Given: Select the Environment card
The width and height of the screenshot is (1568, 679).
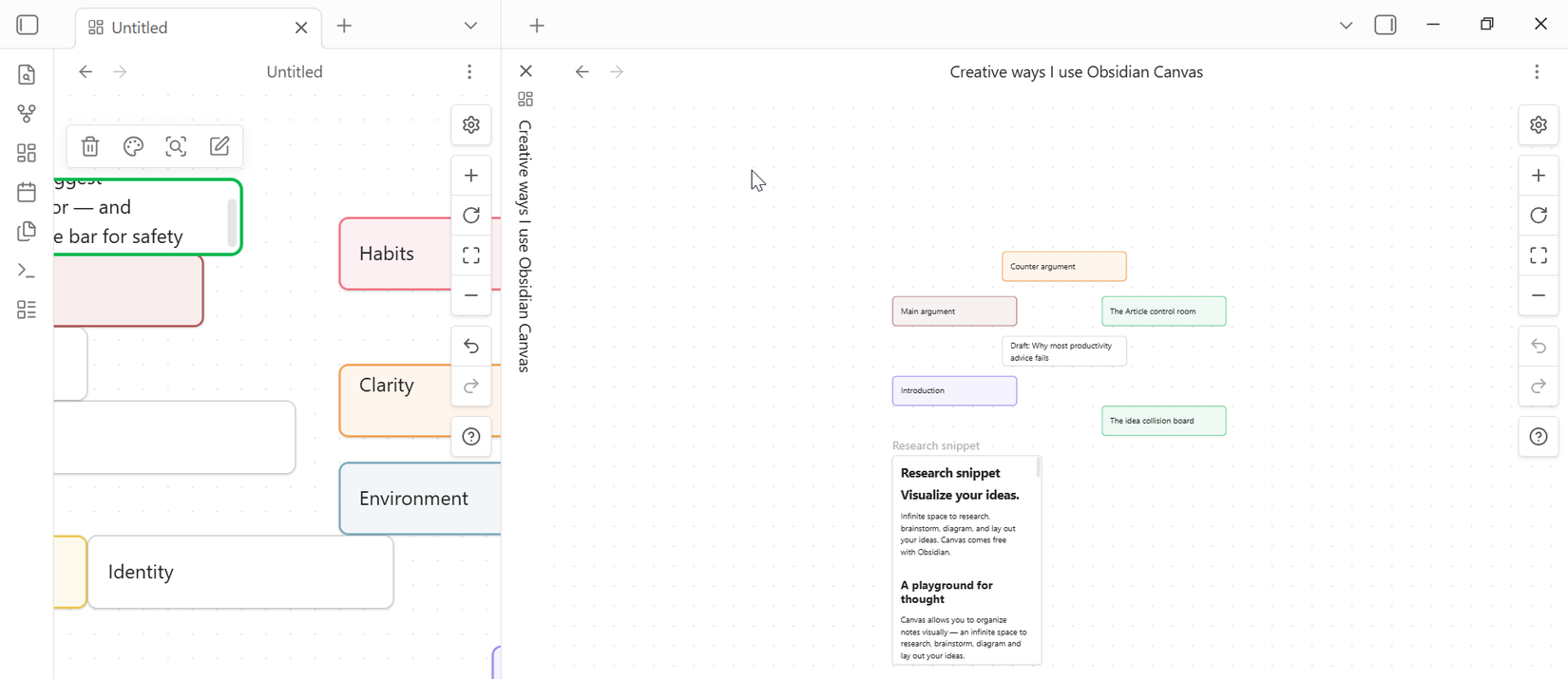Looking at the screenshot, I should click(420, 499).
